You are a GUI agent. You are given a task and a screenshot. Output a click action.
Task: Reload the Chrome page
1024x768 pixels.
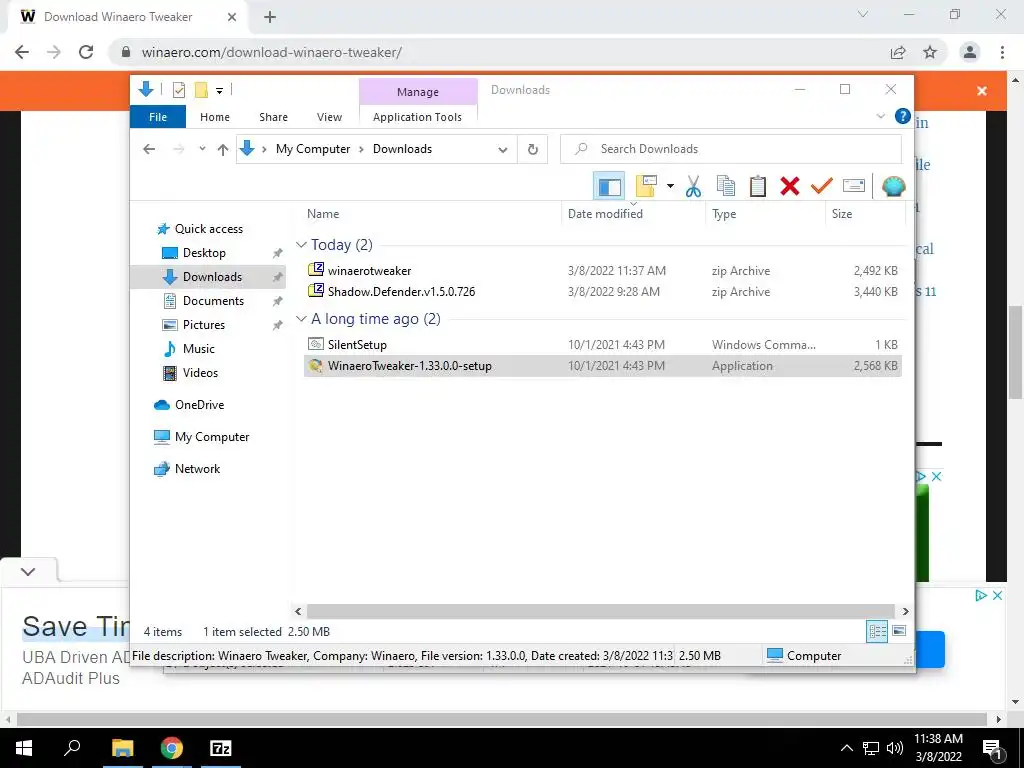coord(86,52)
